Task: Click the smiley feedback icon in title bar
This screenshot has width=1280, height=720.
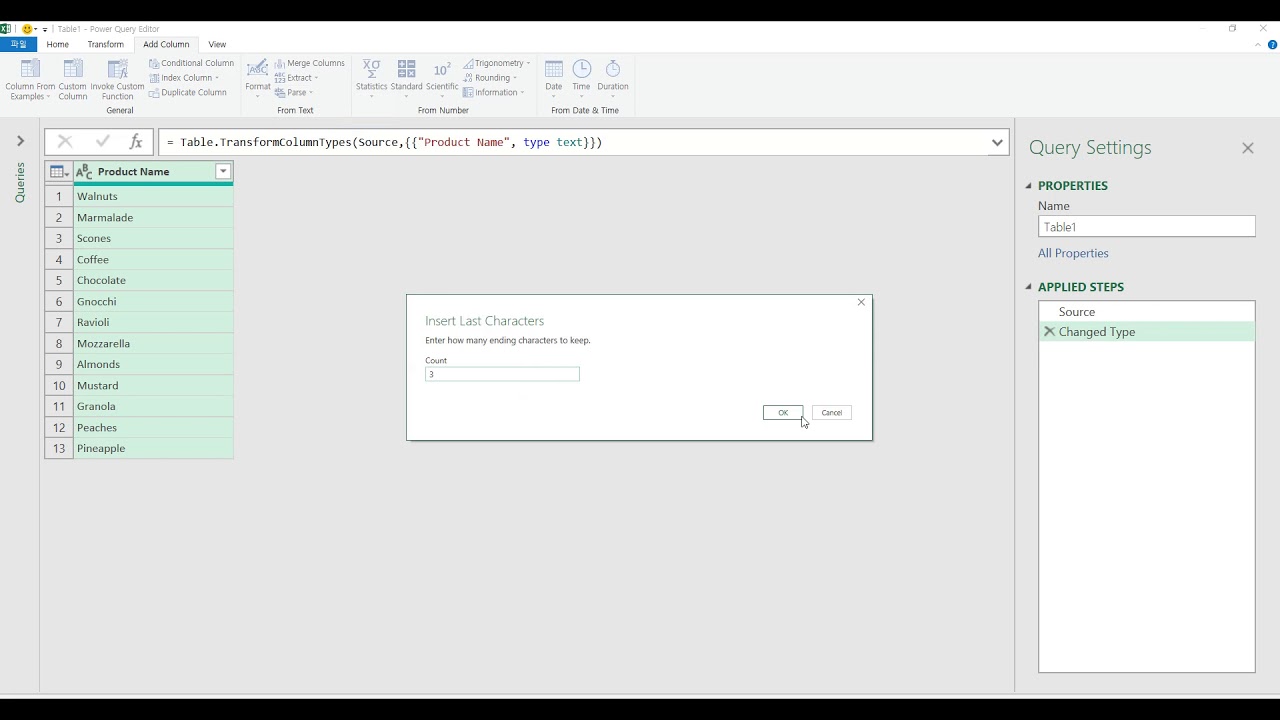Action: (x=27, y=29)
